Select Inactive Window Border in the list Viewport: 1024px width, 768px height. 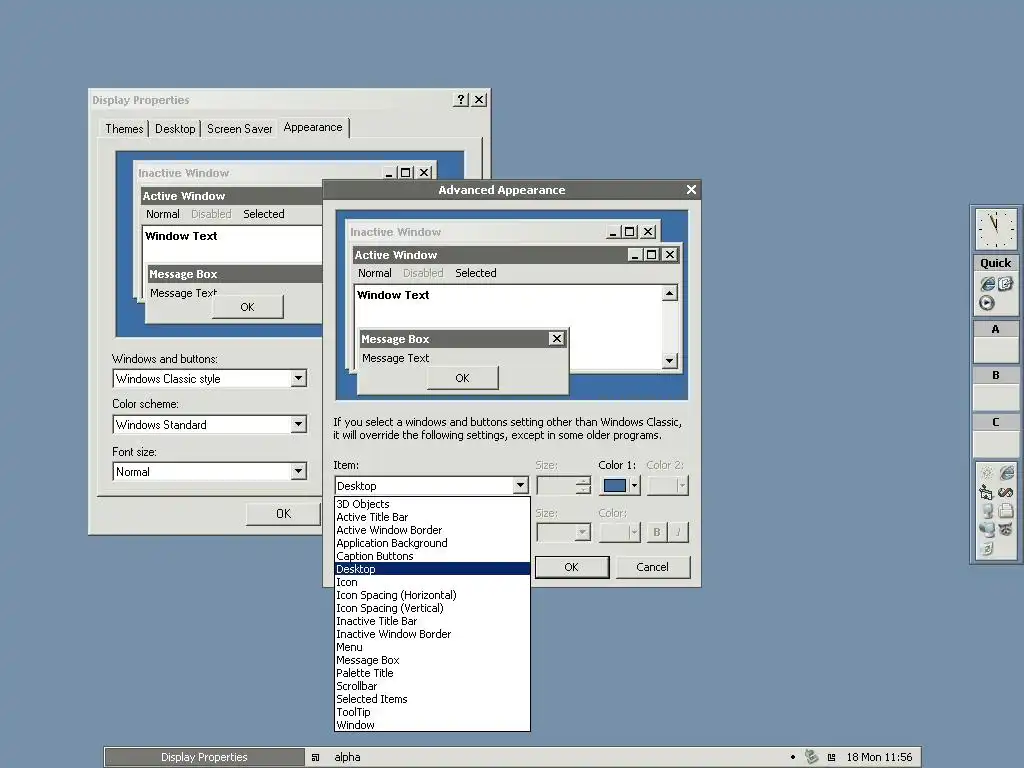point(432,634)
